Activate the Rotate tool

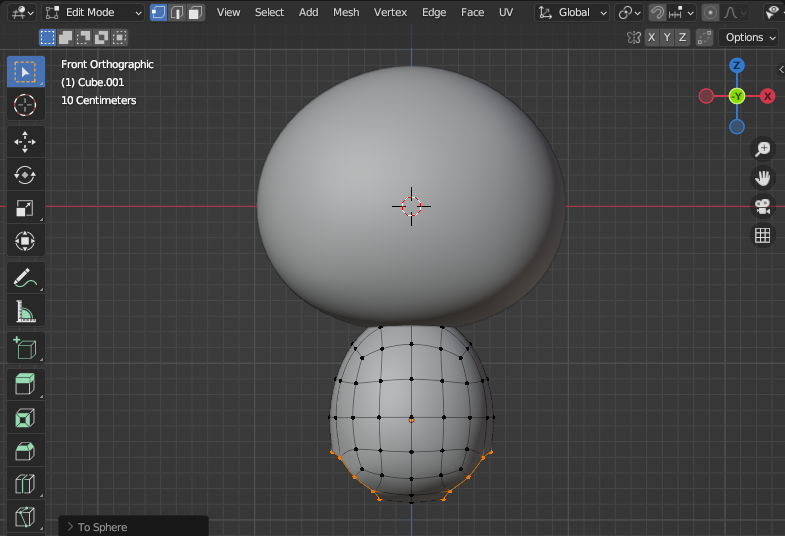[25, 175]
